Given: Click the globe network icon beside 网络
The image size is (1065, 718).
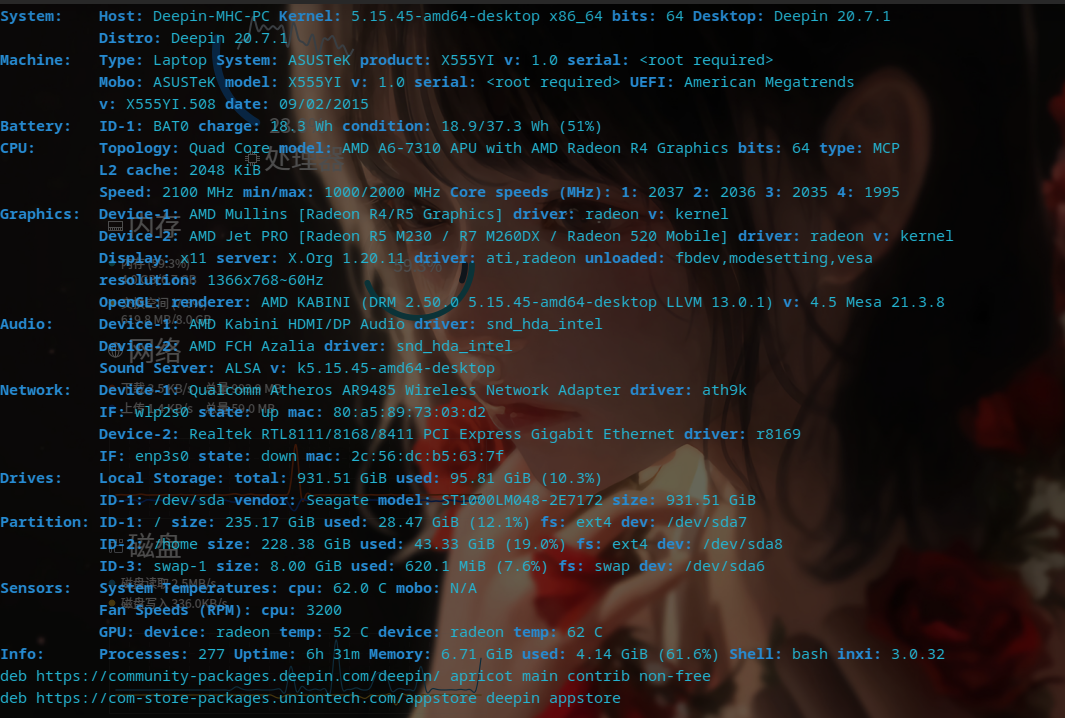Looking at the screenshot, I should coord(115,351).
